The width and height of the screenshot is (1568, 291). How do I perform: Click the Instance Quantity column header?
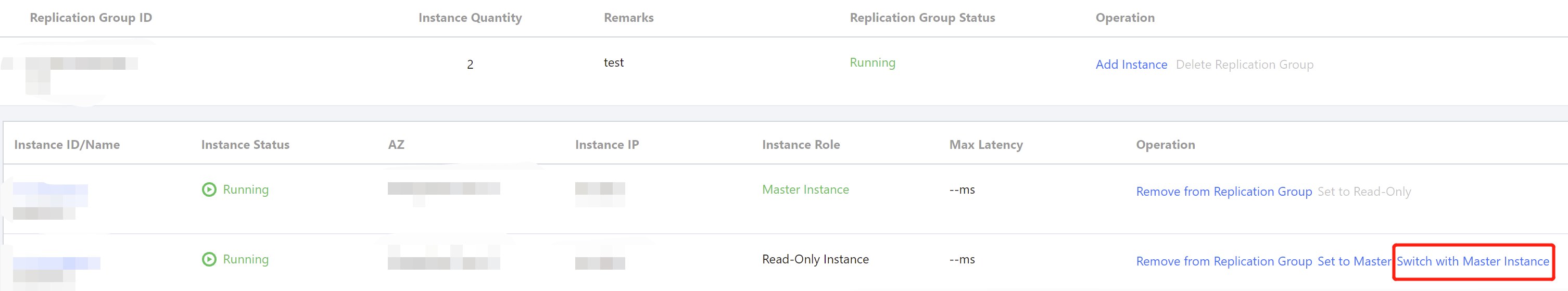470,18
